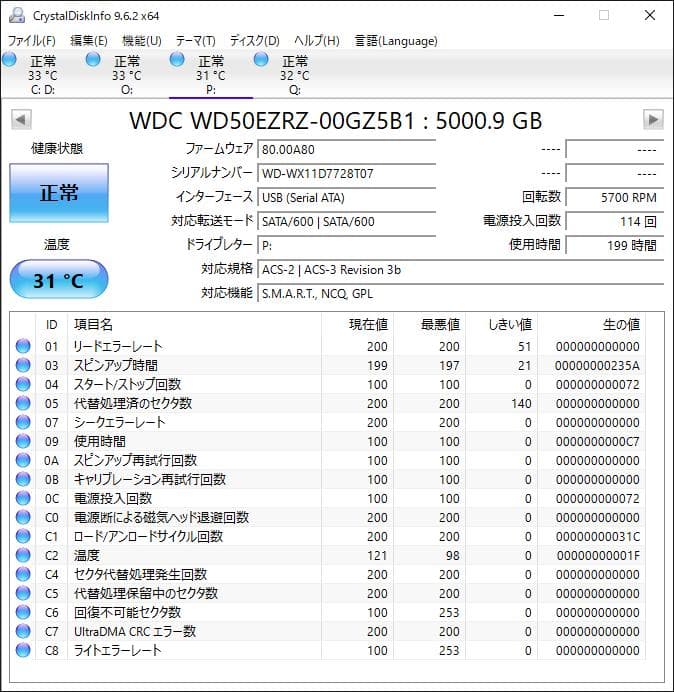Open the ディスク(D) menu
The width and height of the screenshot is (674, 692).
(255, 41)
